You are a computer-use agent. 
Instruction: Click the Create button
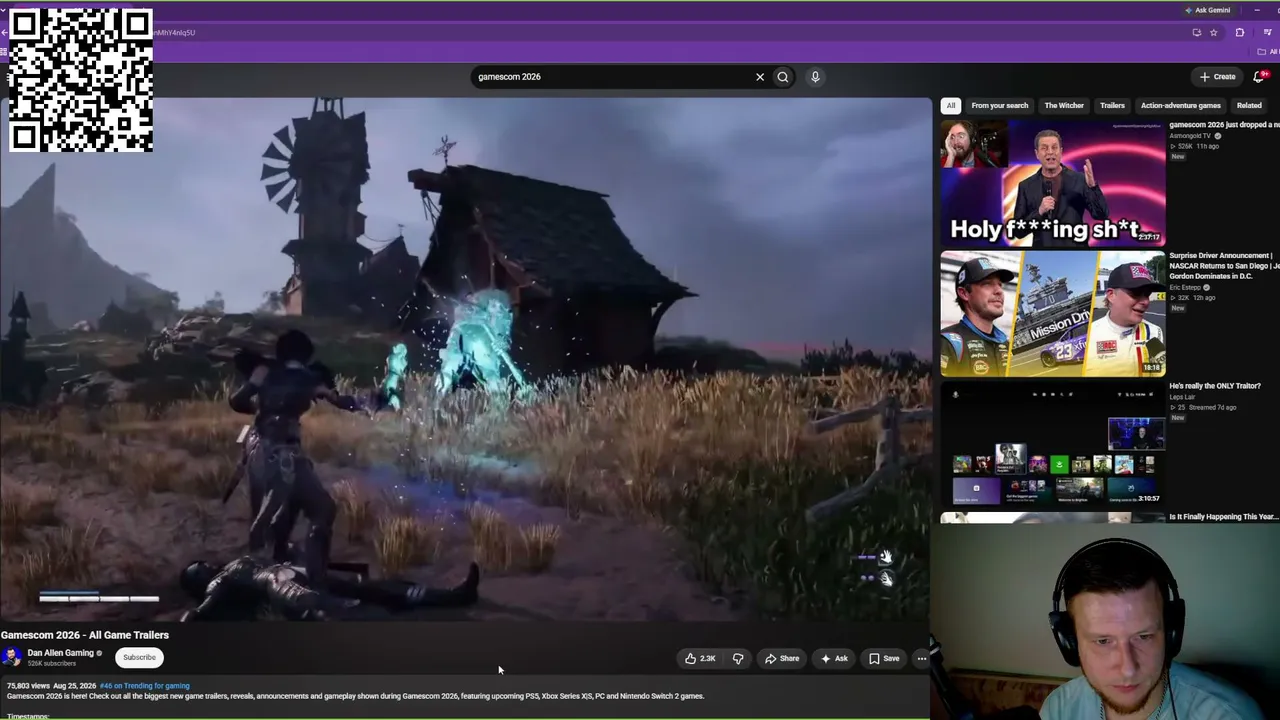pos(1218,77)
